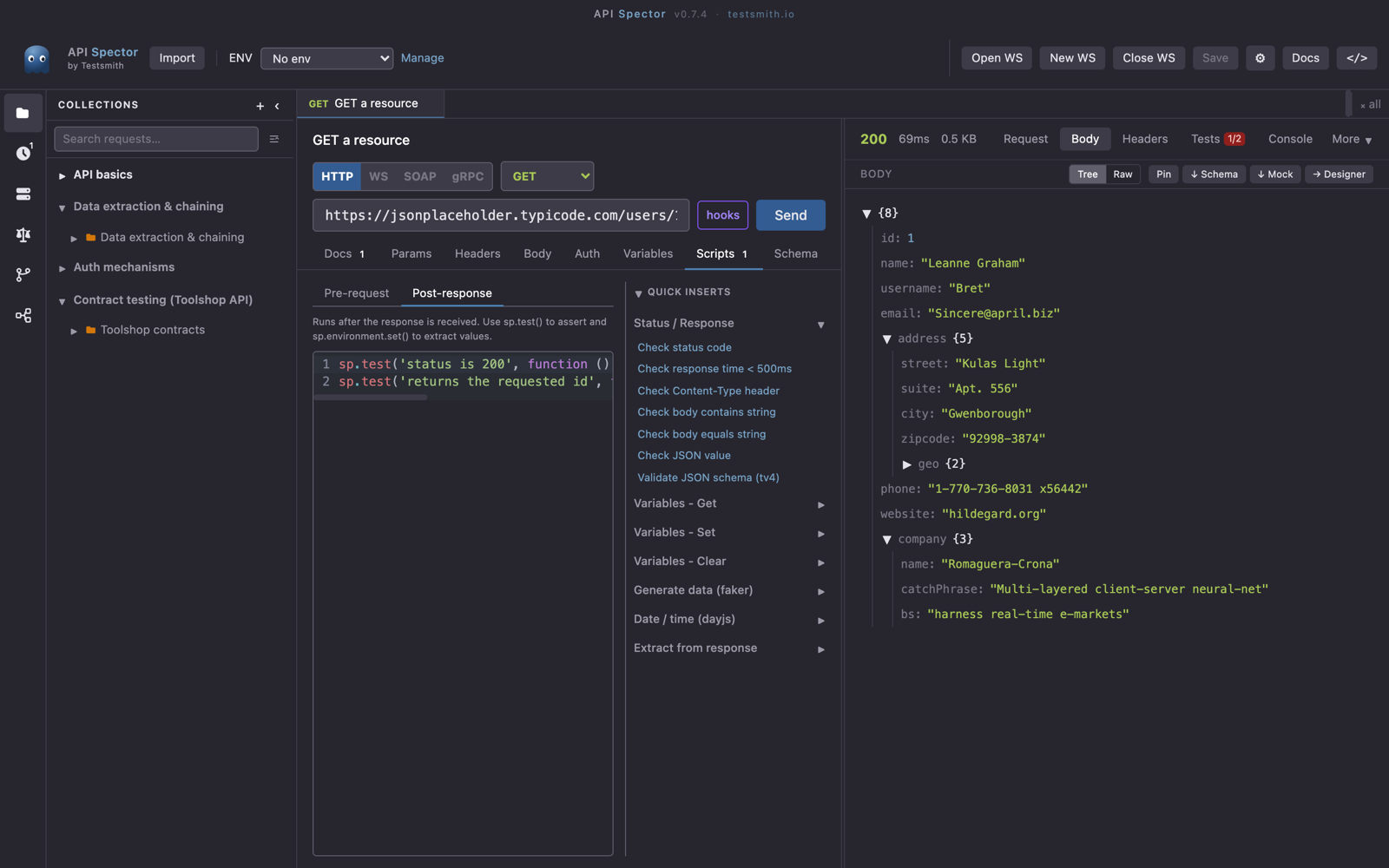Image resolution: width=1389 pixels, height=868 pixels.
Task: Insert the Check status code snippet
Action: (684, 347)
